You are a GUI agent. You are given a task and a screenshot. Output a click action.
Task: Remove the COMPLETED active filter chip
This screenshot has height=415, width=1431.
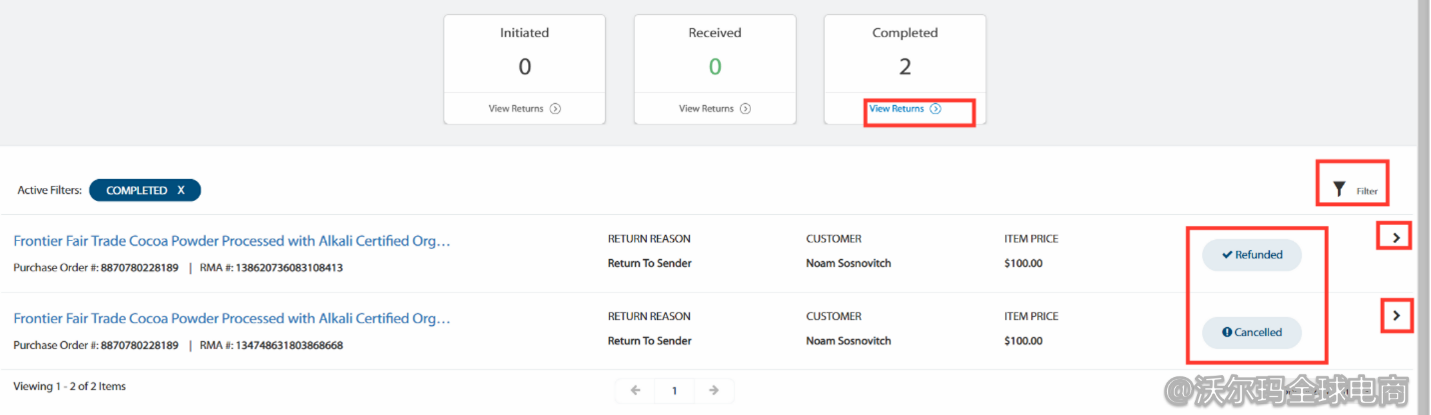click(181, 190)
